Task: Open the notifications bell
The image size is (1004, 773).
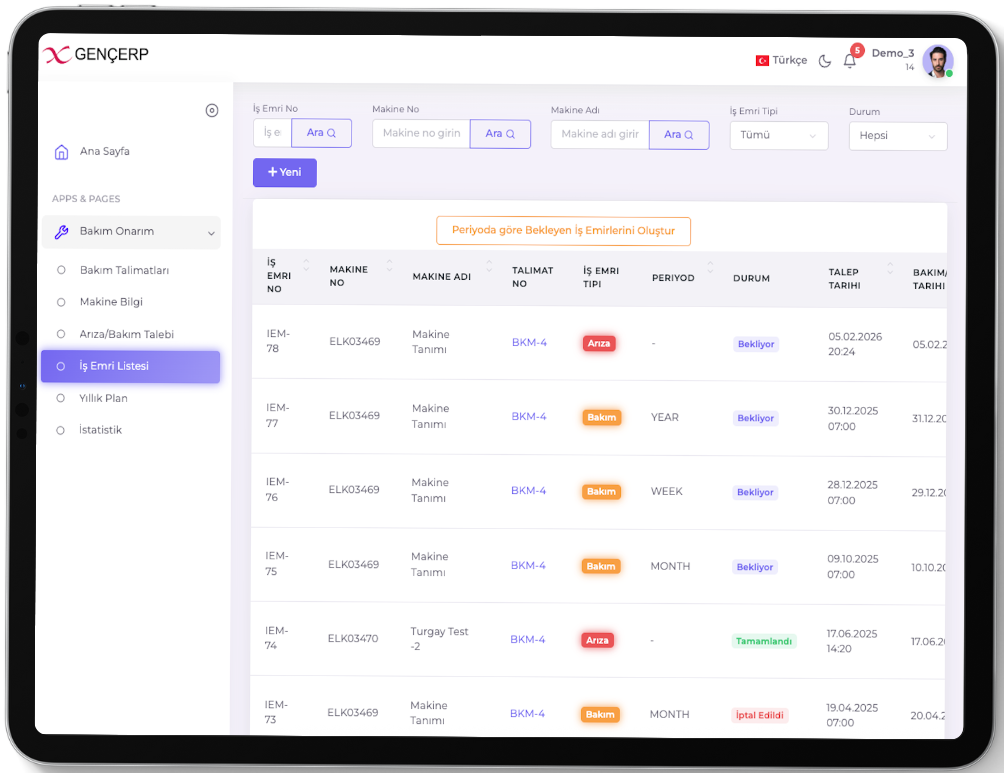Action: 850,61
